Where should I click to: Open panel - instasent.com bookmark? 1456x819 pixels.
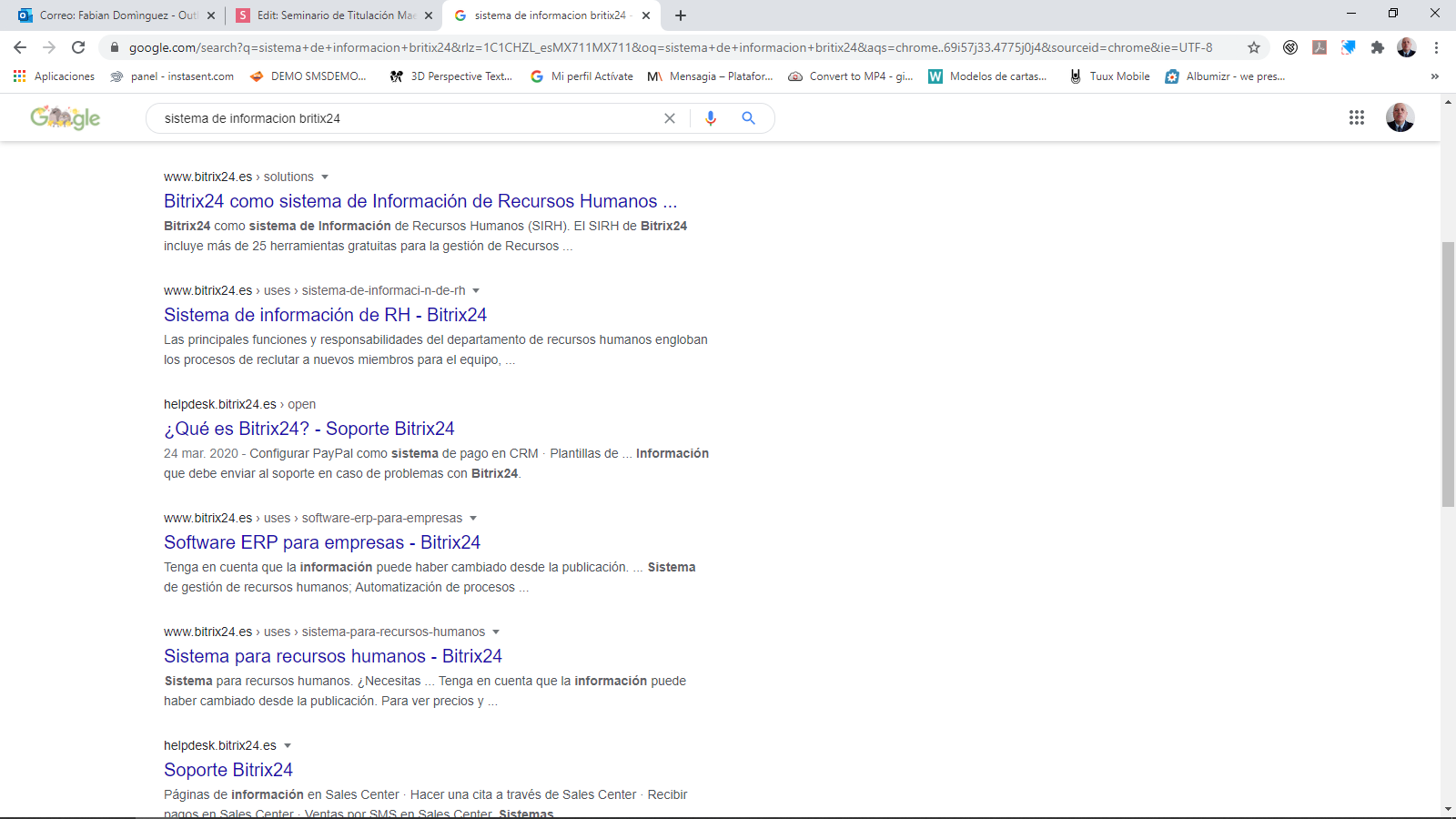[x=172, y=76]
